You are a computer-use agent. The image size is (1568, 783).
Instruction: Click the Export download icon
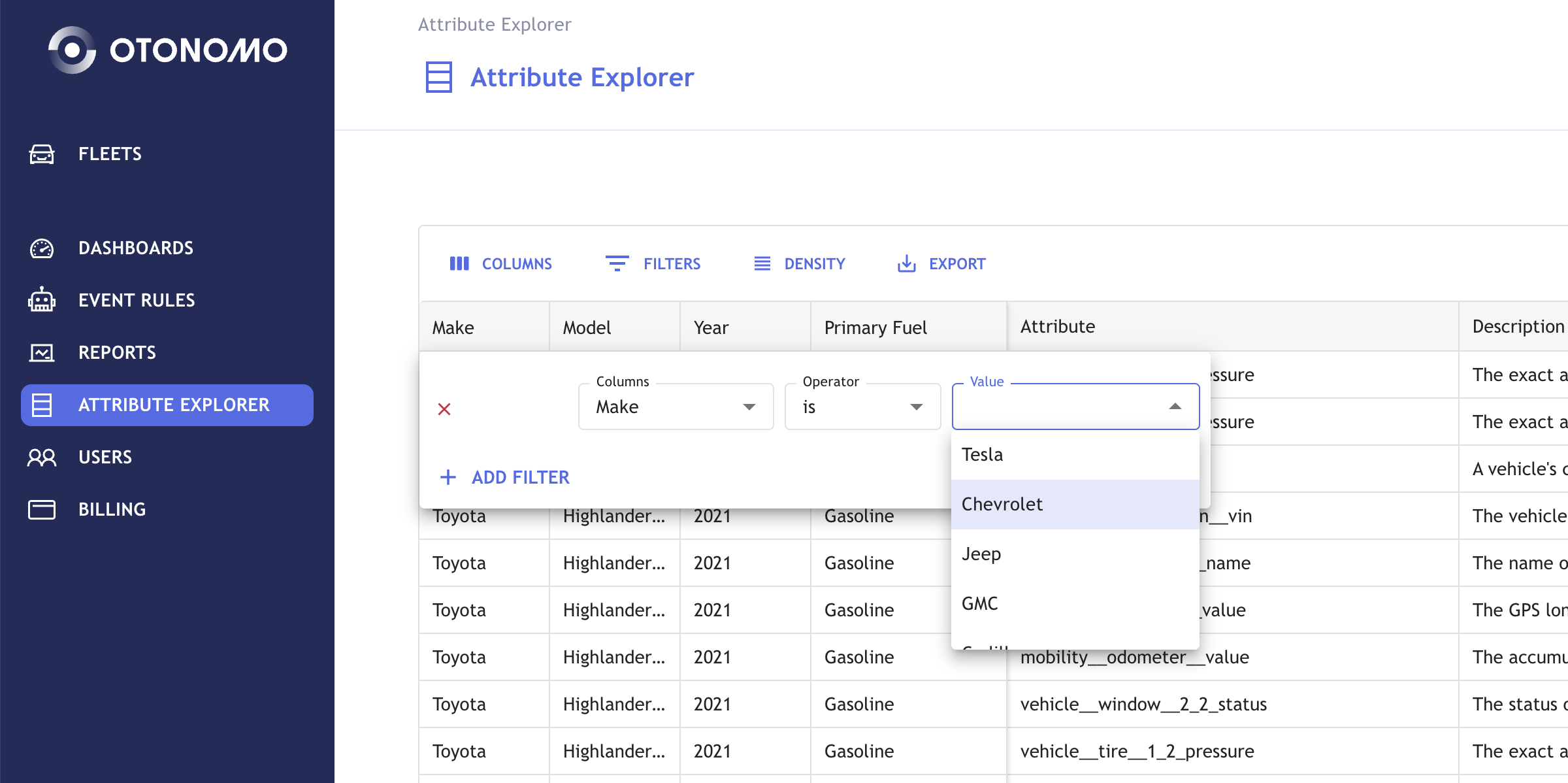[906, 264]
